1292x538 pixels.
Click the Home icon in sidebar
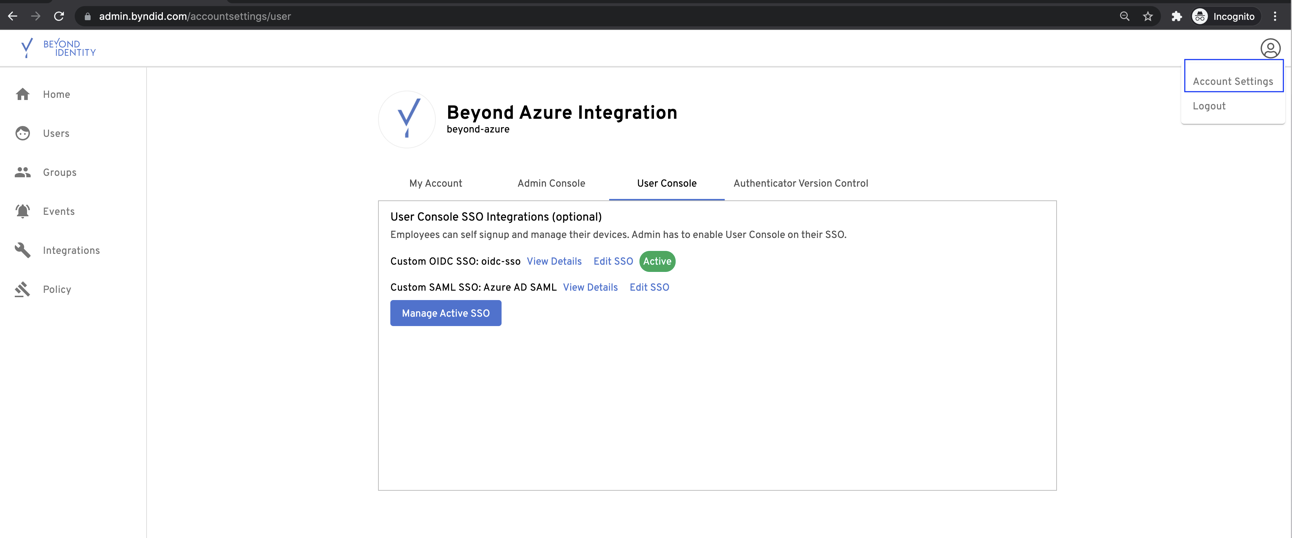[x=23, y=94]
